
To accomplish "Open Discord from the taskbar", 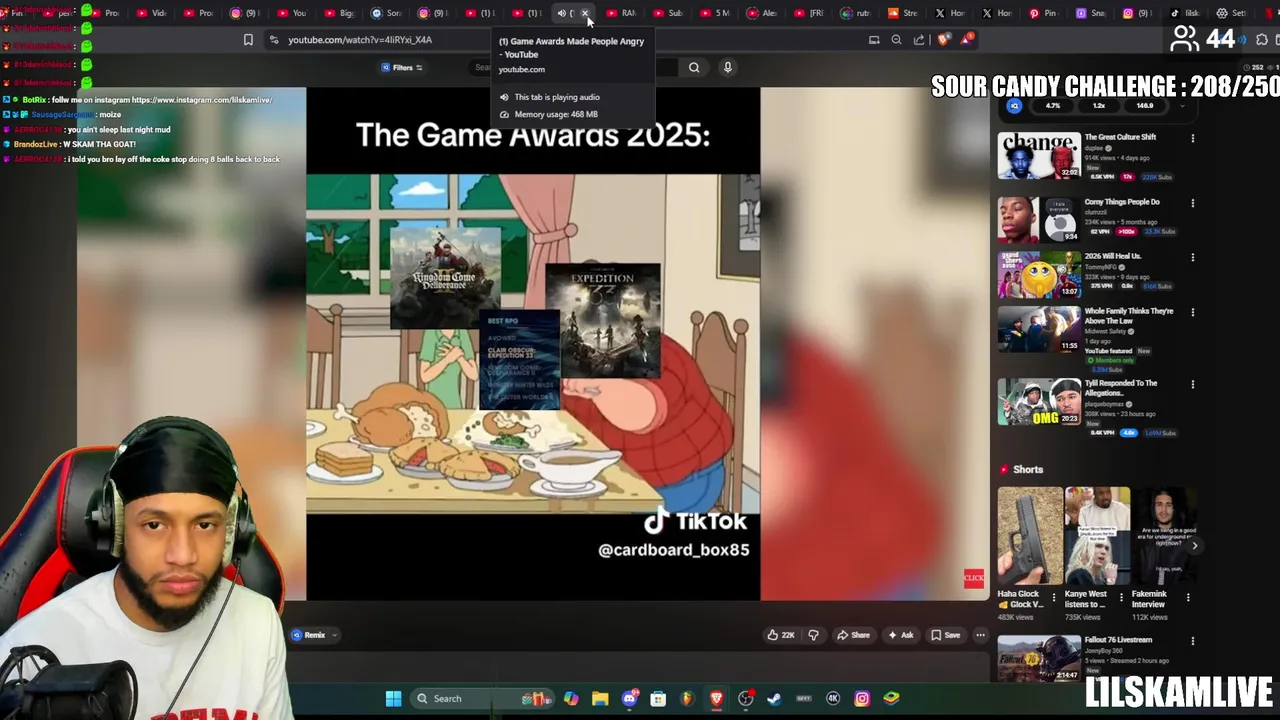I will point(629,699).
